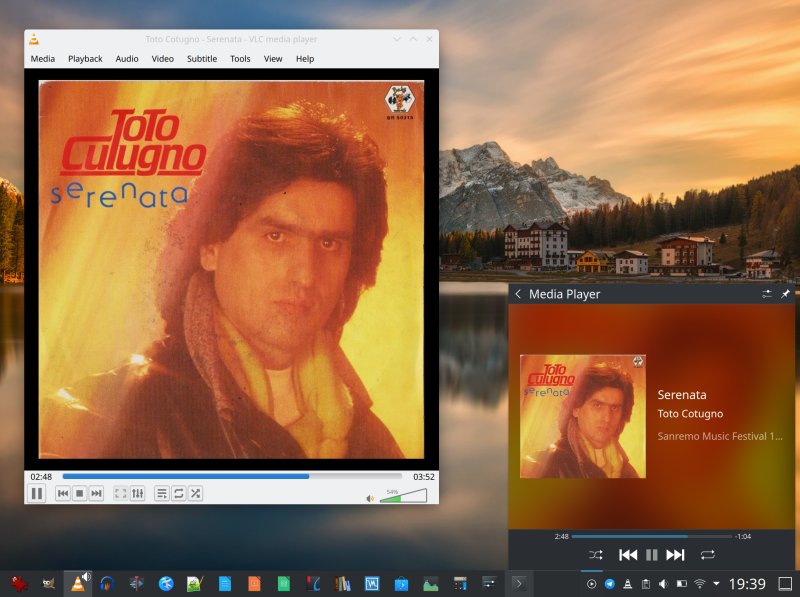Expand hidden system tray icons arrow
Viewport: 800px width, 597px height.
tap(716, 584)
